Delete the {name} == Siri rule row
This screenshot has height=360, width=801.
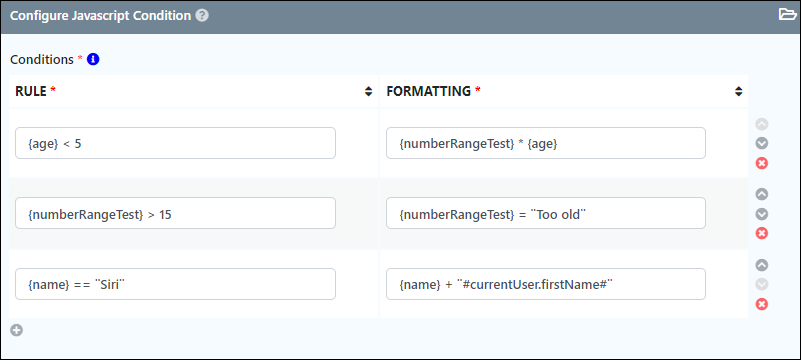[x=762, y=304]
